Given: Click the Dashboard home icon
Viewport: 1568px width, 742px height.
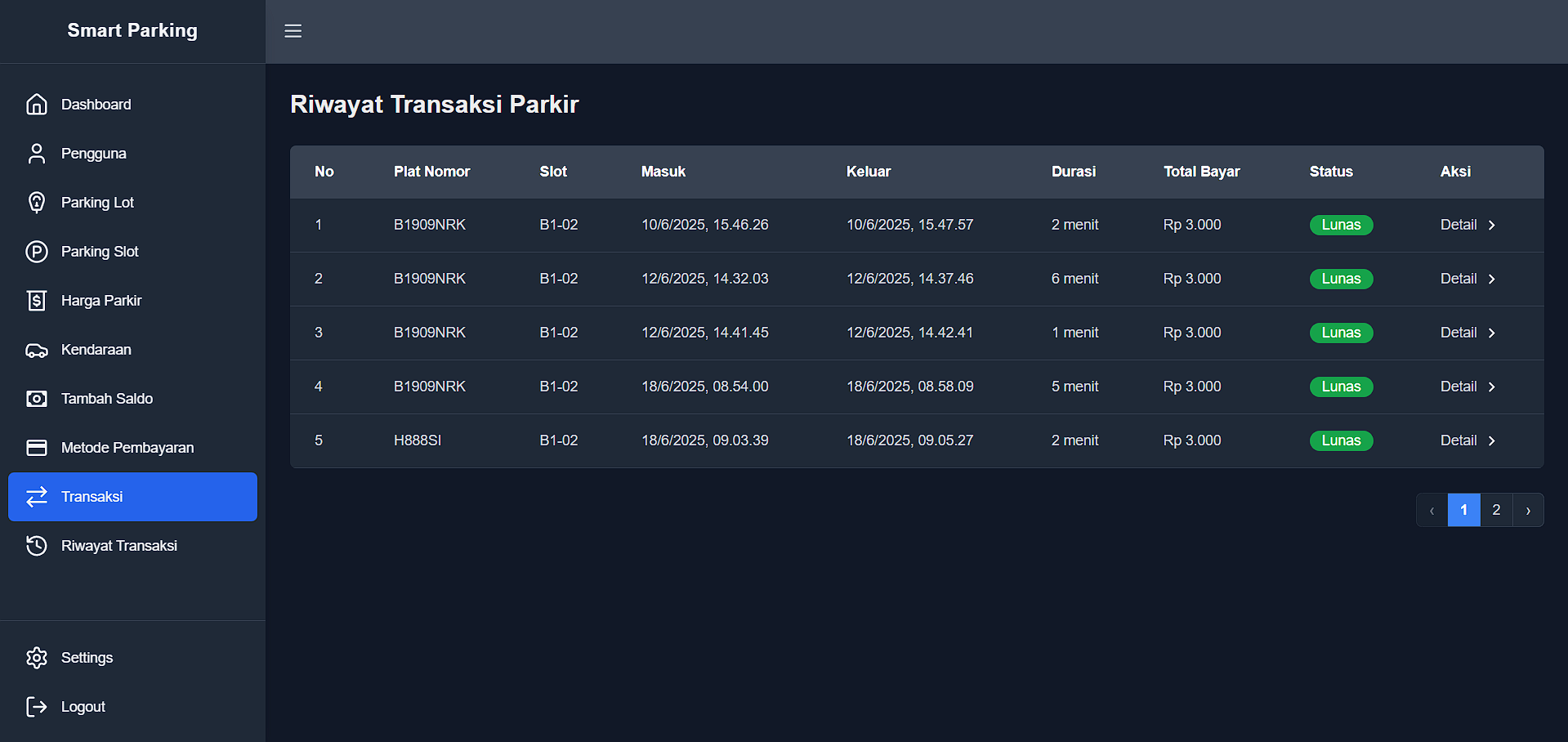Looking at the screenshot, I should pos(37,105).
